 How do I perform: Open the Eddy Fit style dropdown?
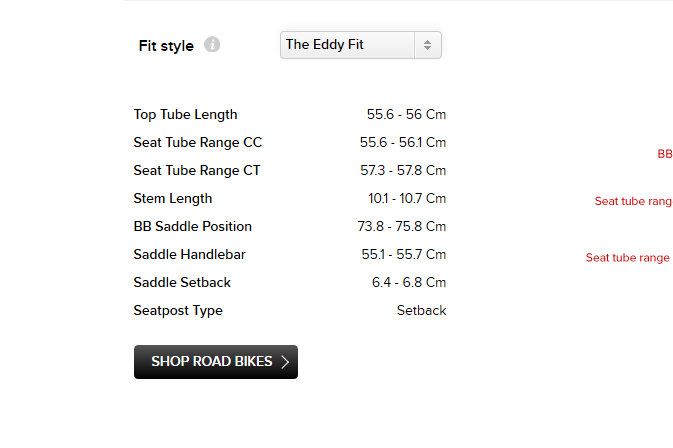pyautogui.click(x=360, y=45)
